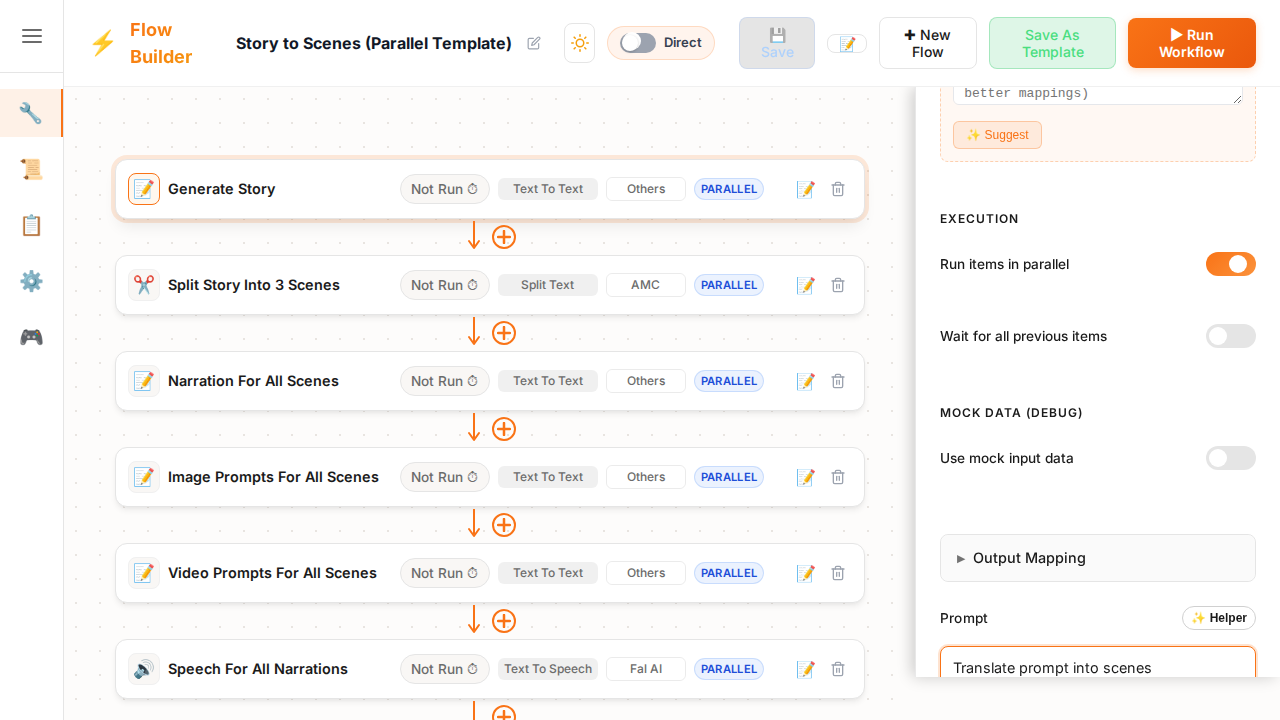Open the clipboard sidebar icon

31,225
